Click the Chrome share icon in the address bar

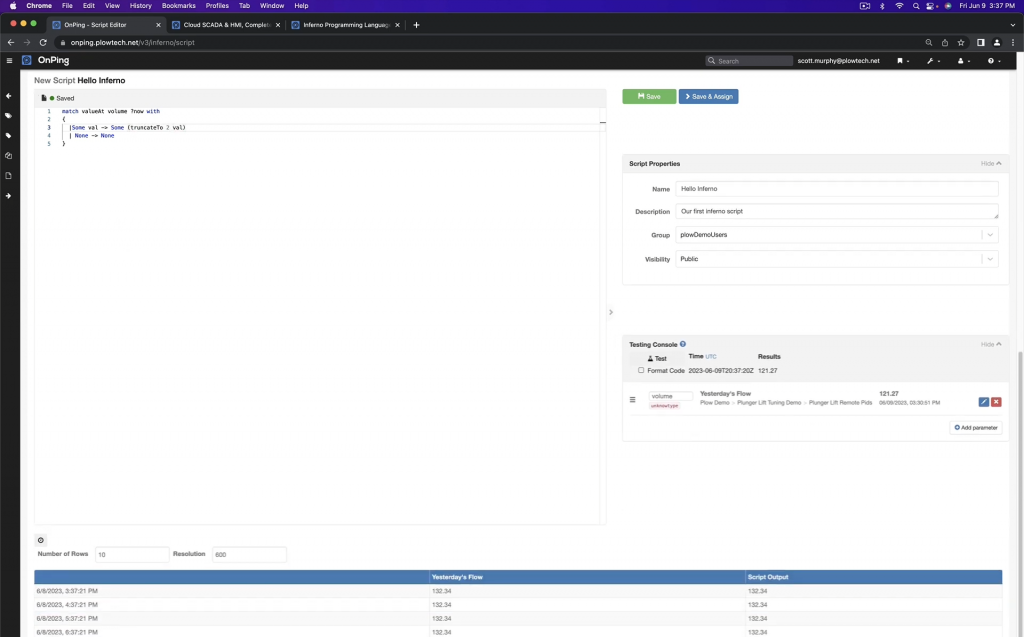pyautogui.click(x=944, y=42)
